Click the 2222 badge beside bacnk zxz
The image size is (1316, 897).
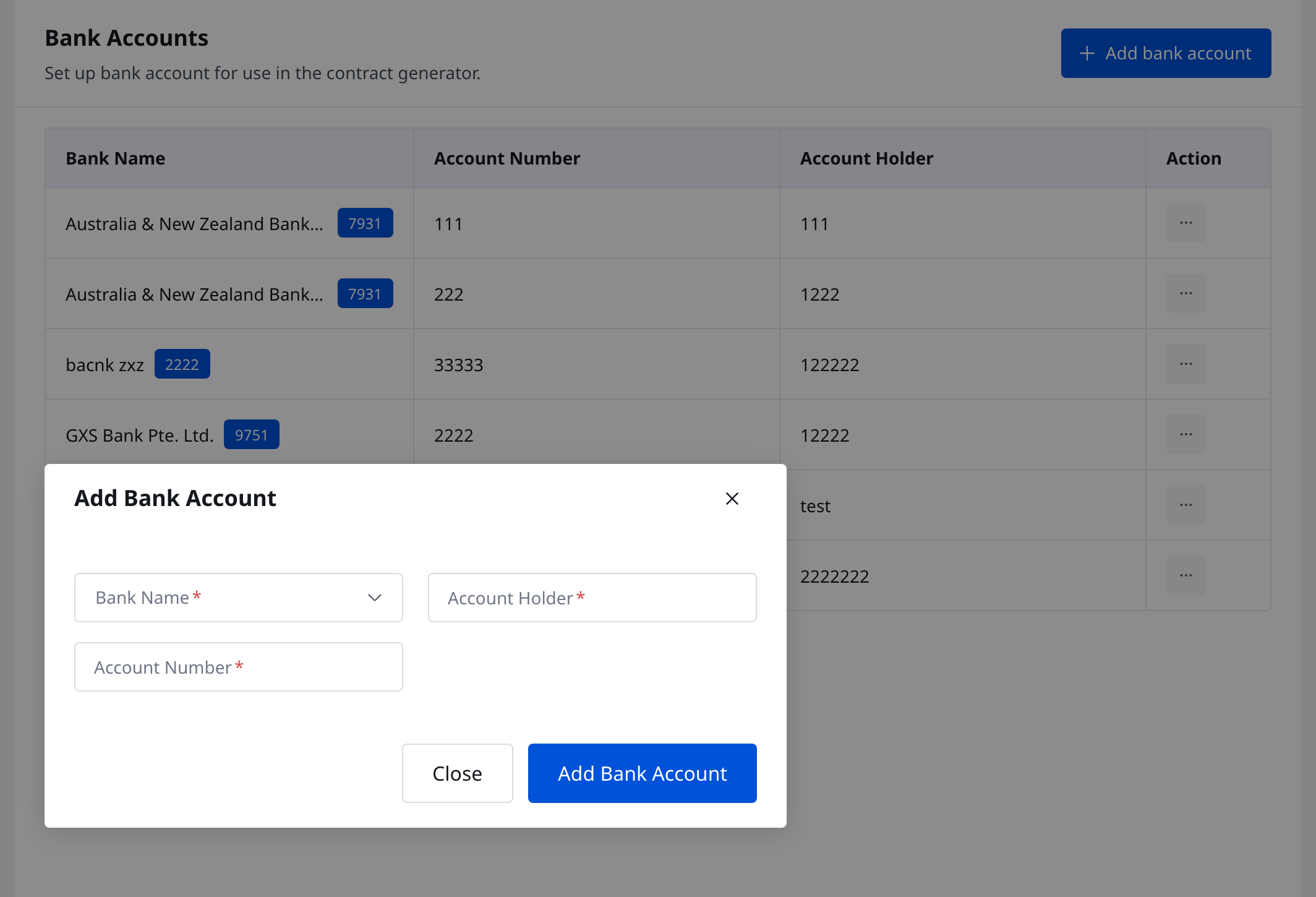[x=182, y=364]
